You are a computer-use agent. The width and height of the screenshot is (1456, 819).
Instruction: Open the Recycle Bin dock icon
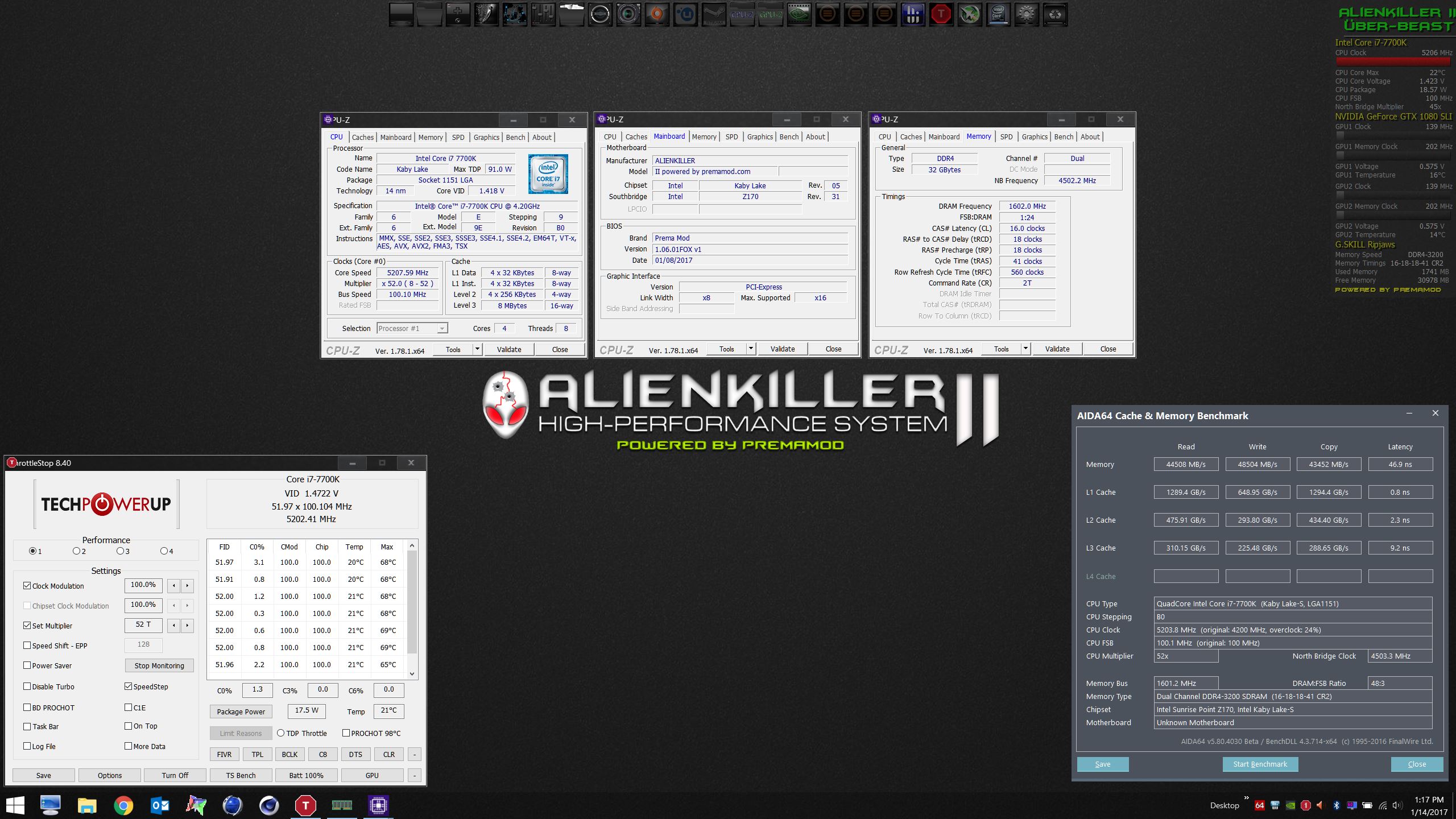pos(1055,14)
